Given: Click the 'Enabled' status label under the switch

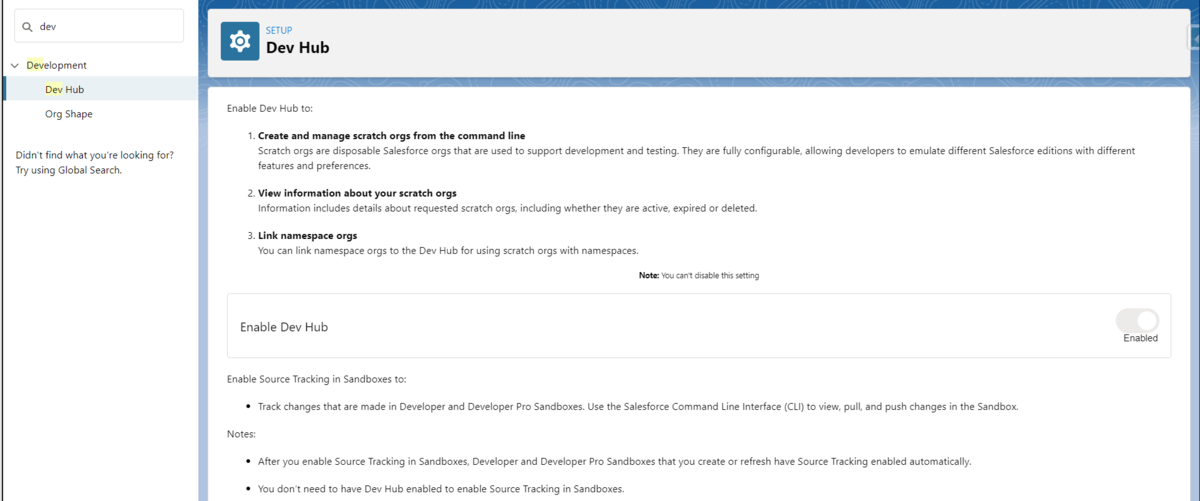Looking at the screenshot, I should 1140,338.
